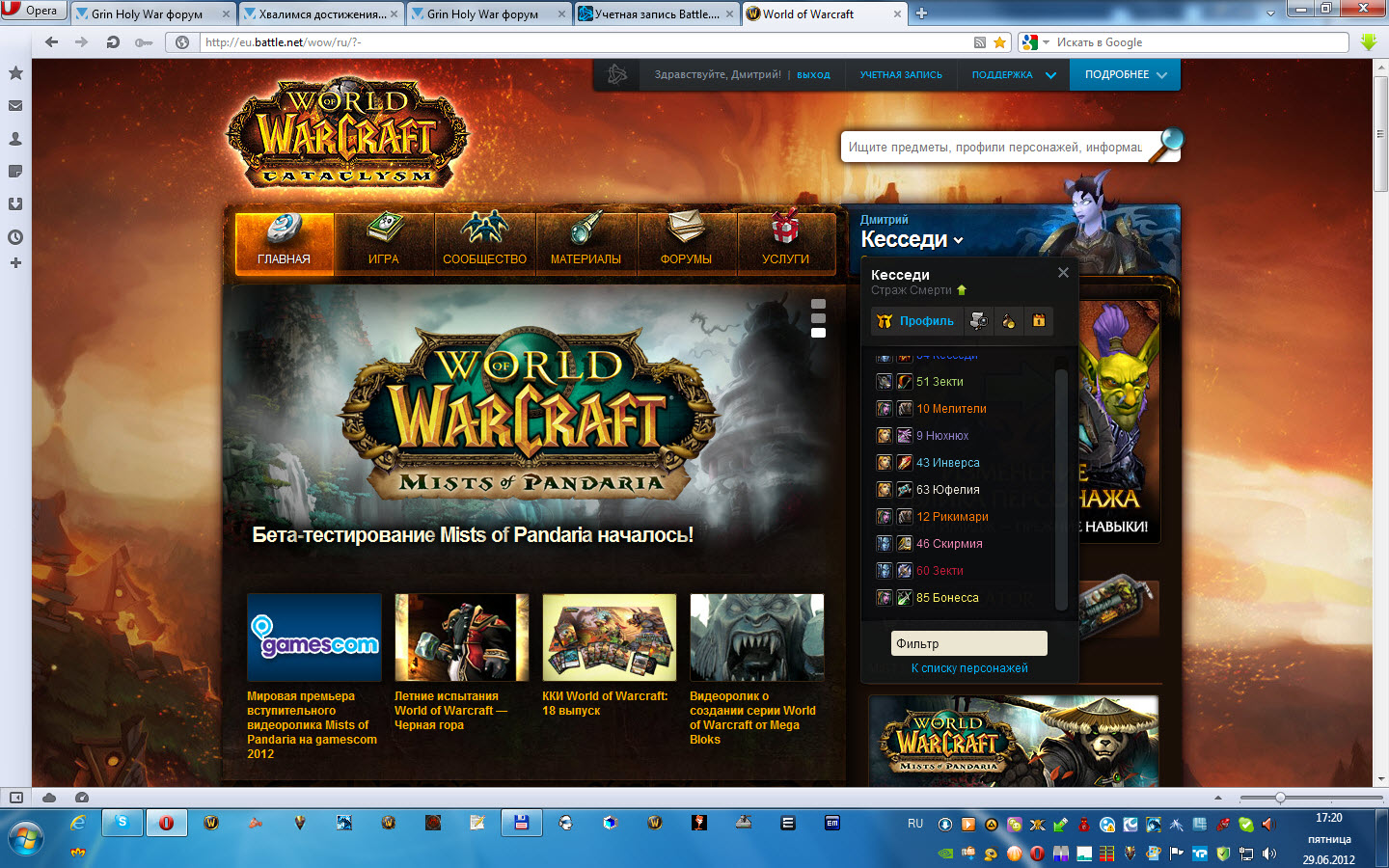This screenshot has width=1389, height=868.
Task: Open the ИГРА navigation item
Action: (x=384, y=244)
